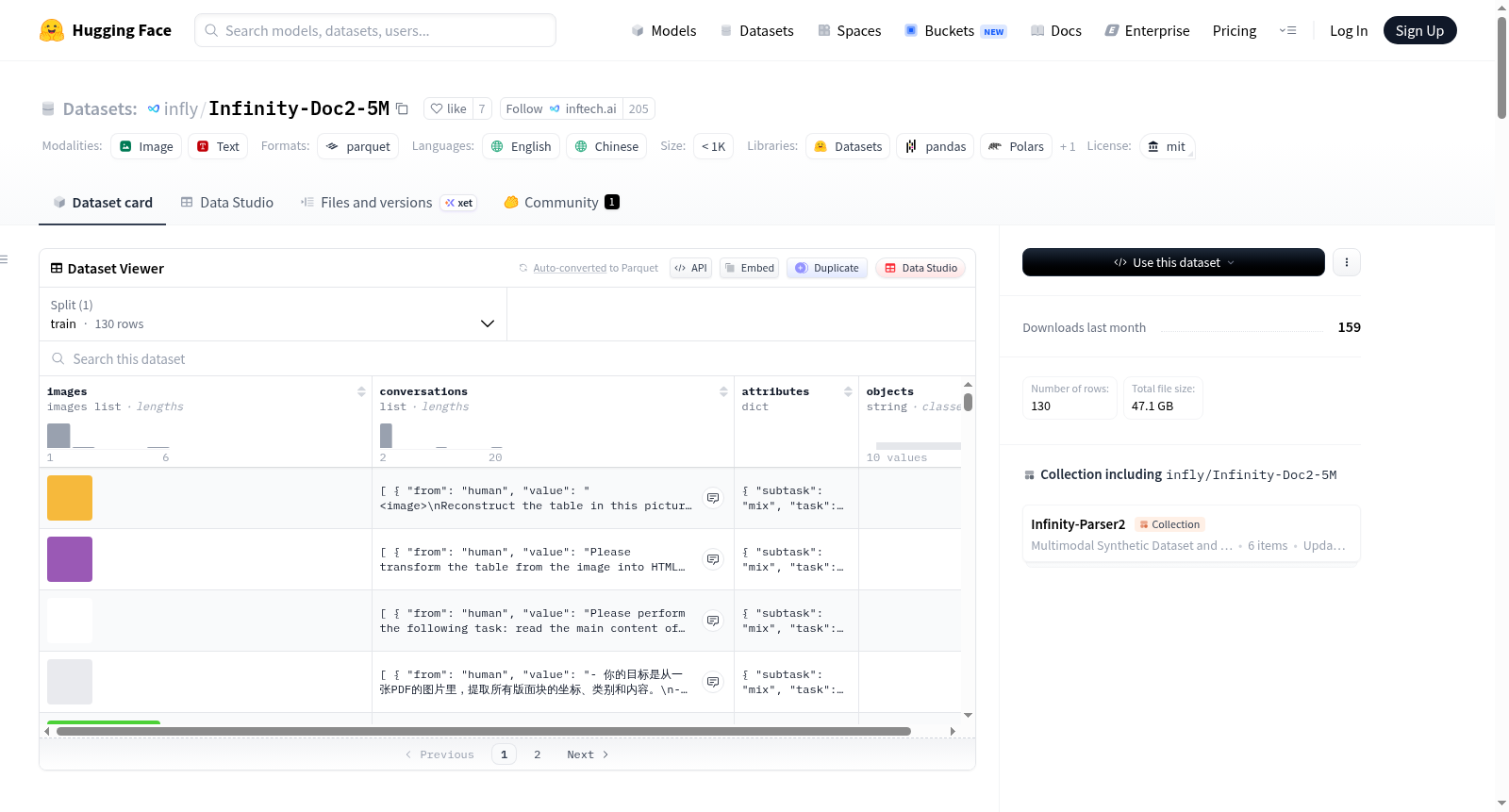The image size is (1509, 812).
Task: Select the Chinese language tag
Action: pos(606,146)
